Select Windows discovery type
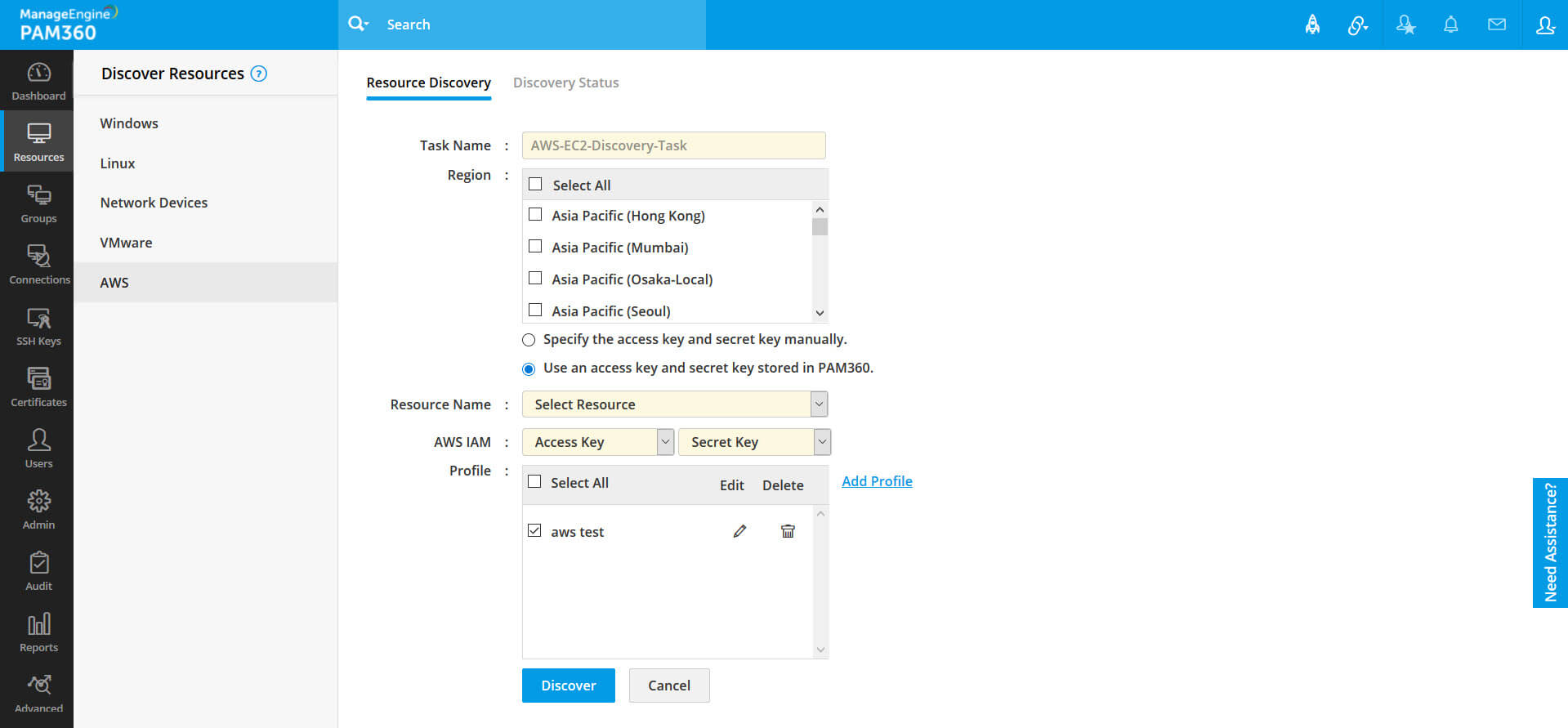The width and height of the screenshot is (1568, 728). (x=205, y=123)
